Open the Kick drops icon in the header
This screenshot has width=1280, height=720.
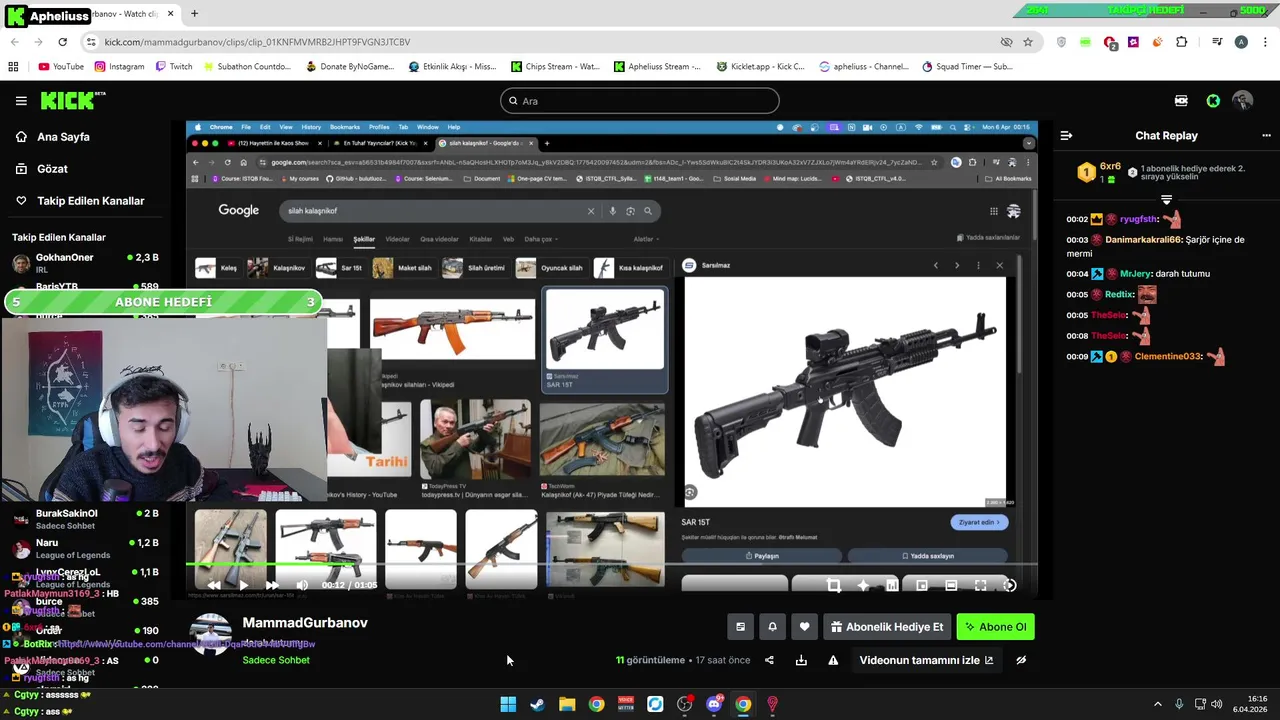[1181, 101]
